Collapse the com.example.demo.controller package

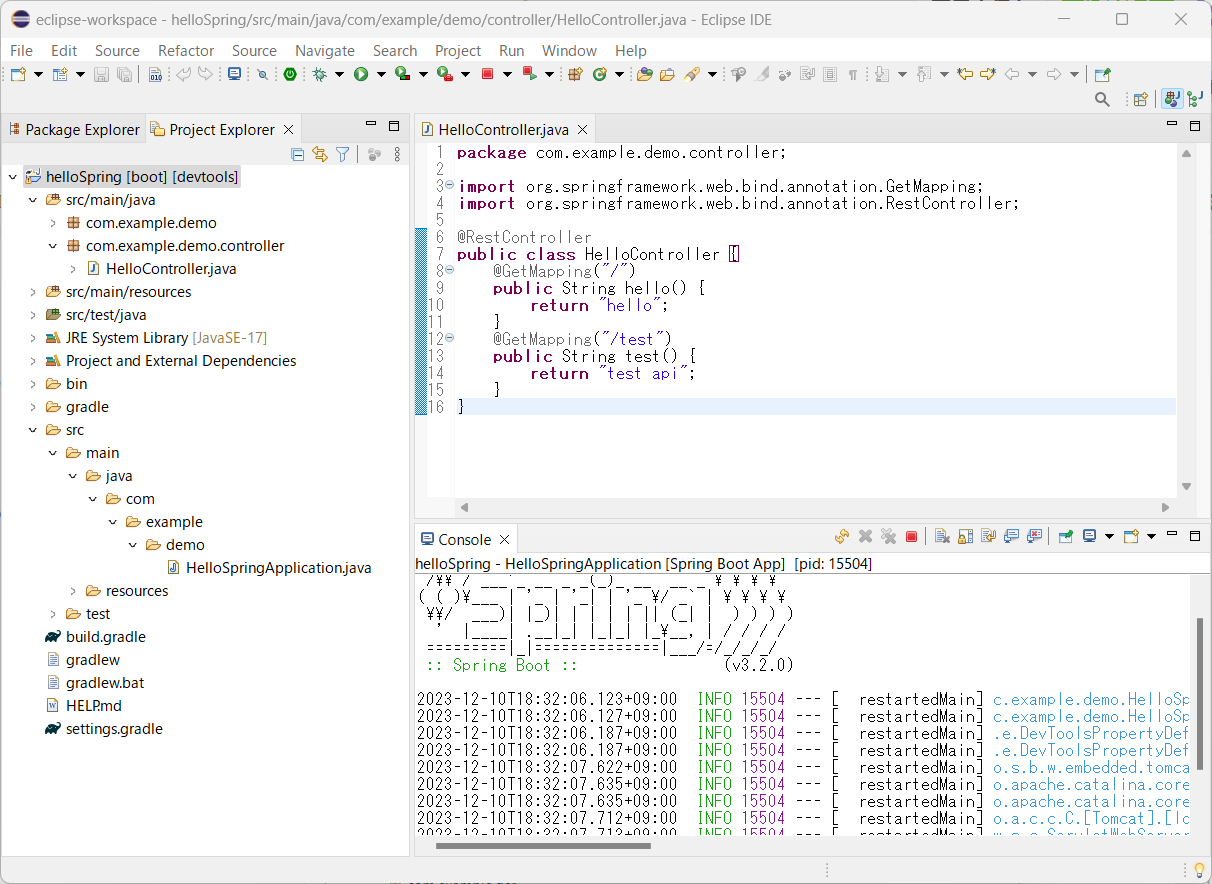click(51, 245)
